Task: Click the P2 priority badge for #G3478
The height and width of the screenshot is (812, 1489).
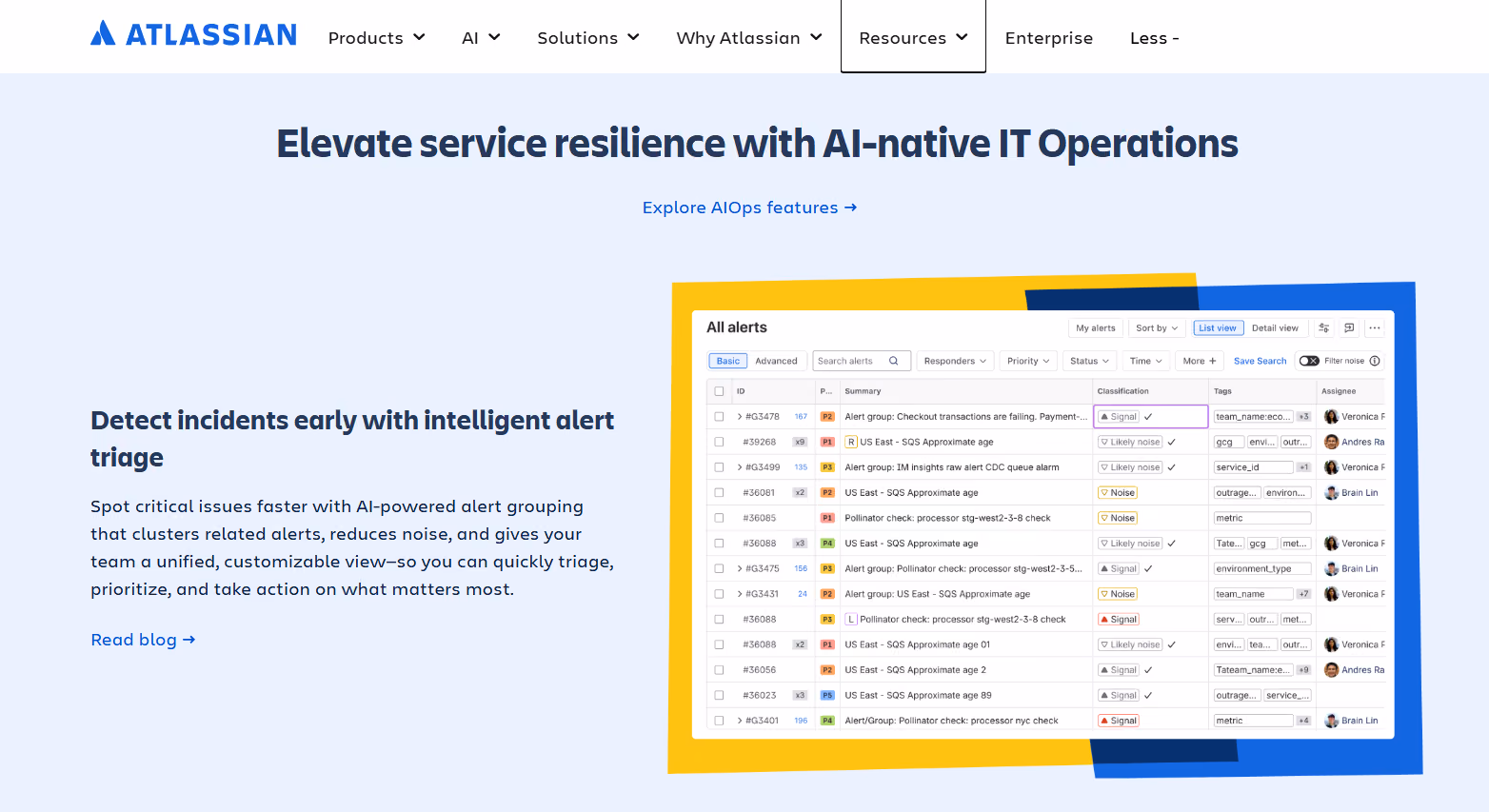Action: tap(827, 417)
